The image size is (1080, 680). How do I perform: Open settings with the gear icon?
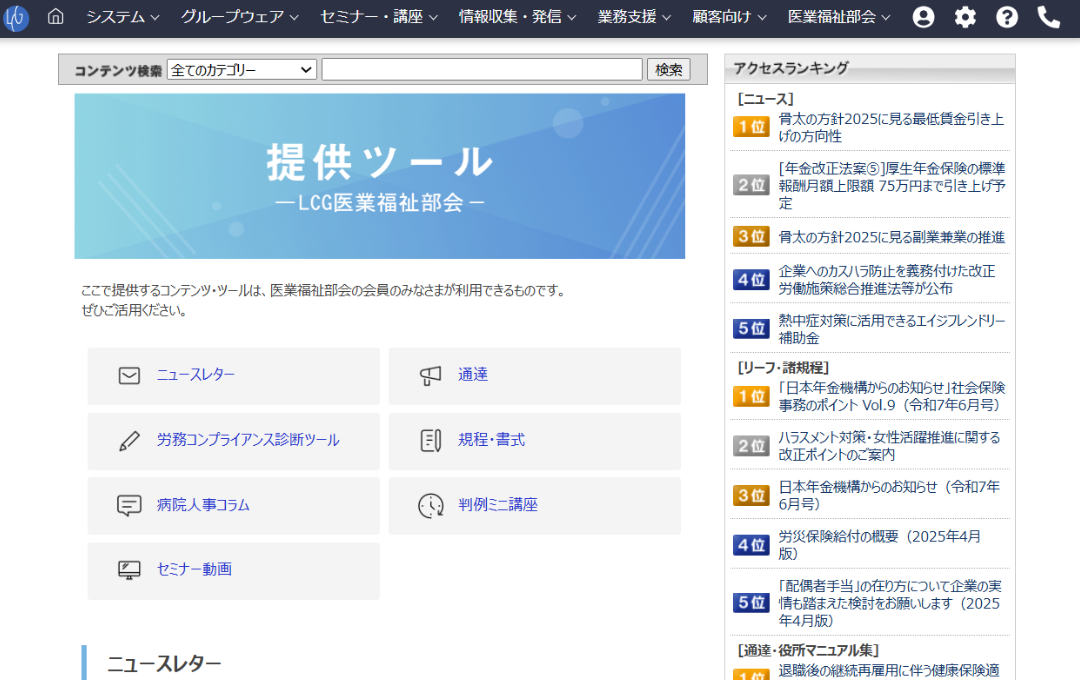(x=965, y=17)
